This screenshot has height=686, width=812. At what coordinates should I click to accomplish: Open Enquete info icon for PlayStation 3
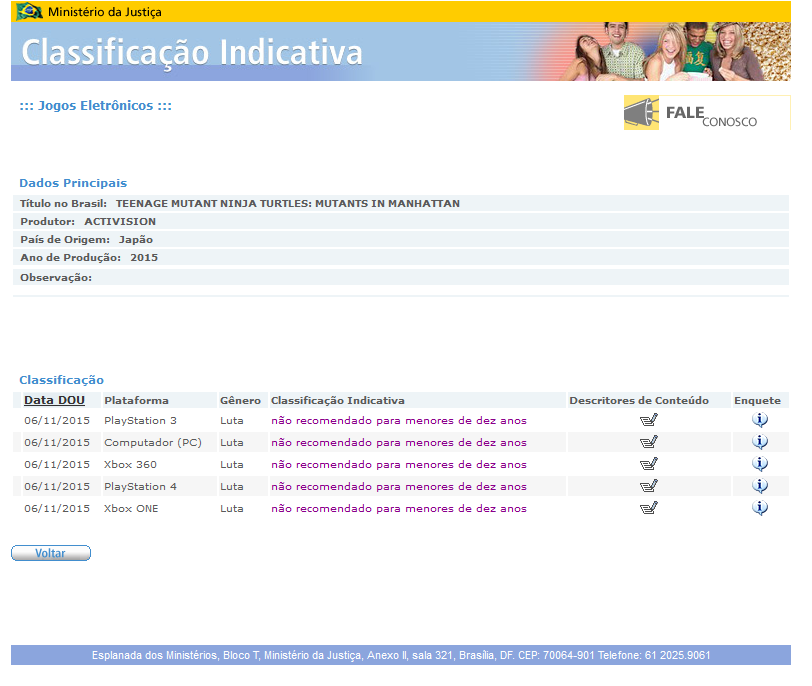[759, 420]
